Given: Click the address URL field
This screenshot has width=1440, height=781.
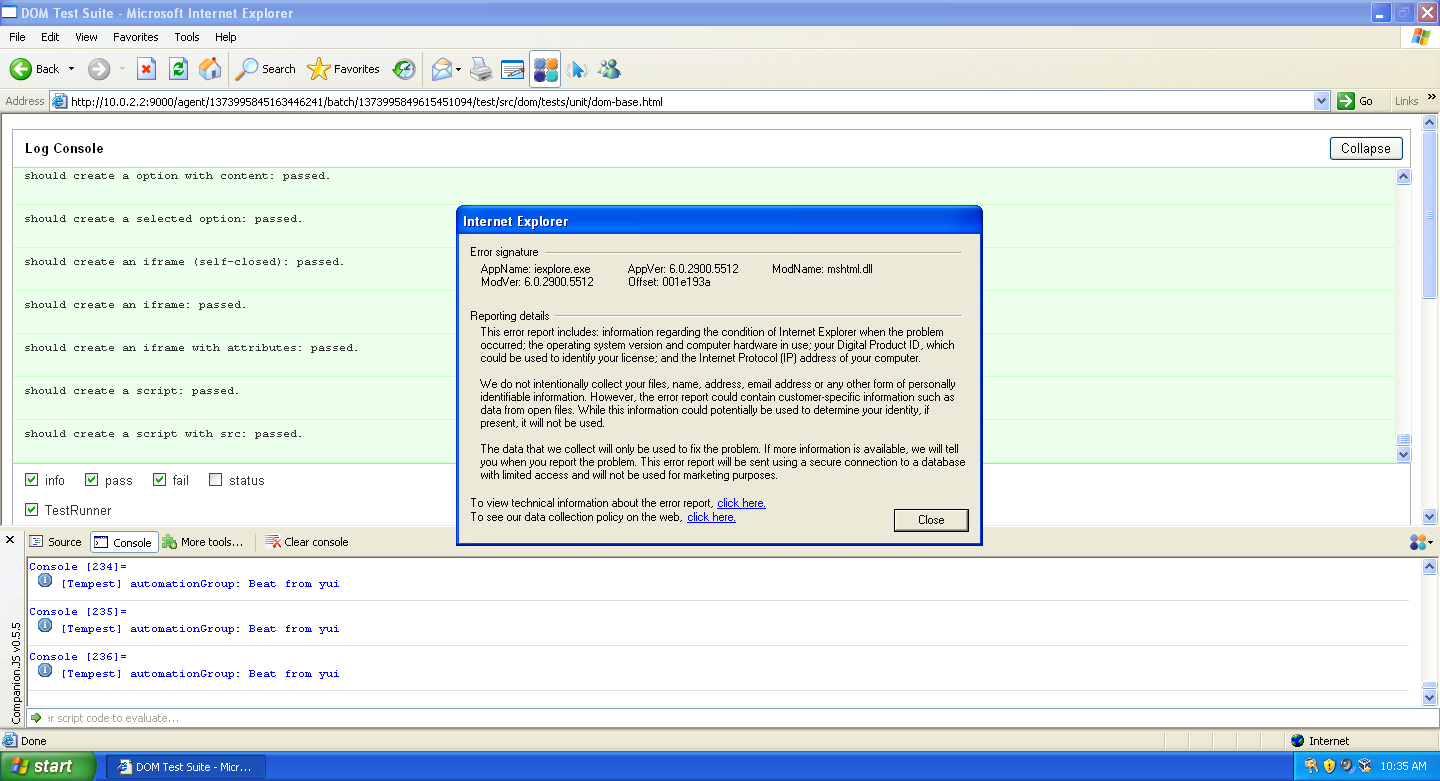Looking at the screenshot, I should click(x=690, y=101).
